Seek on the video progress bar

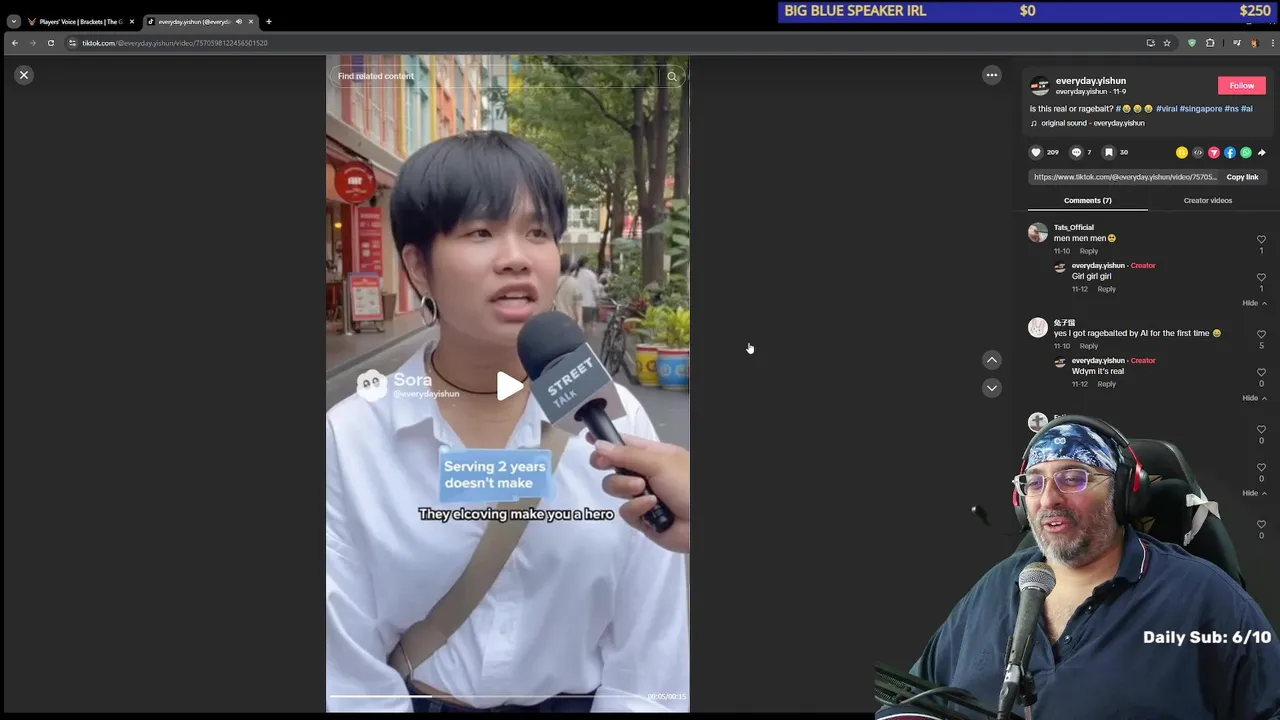tap(485, 696)
